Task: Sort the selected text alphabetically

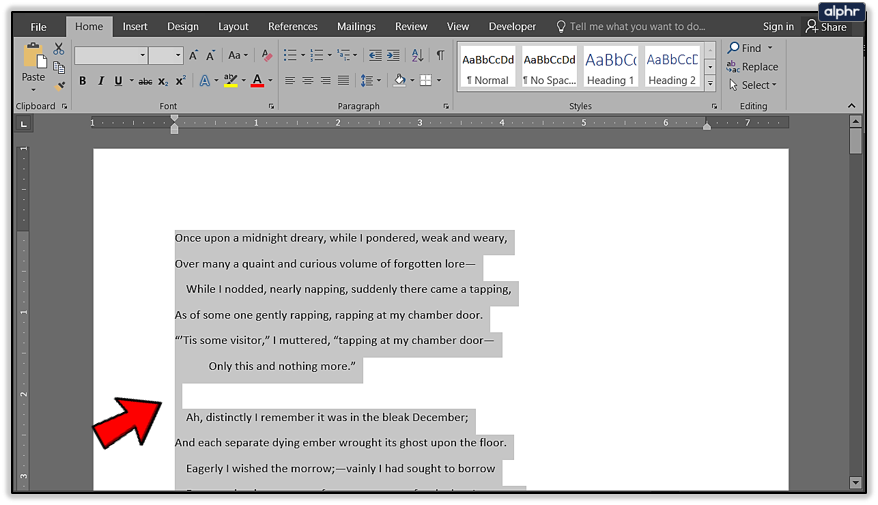Action: [x=417, y=56]
